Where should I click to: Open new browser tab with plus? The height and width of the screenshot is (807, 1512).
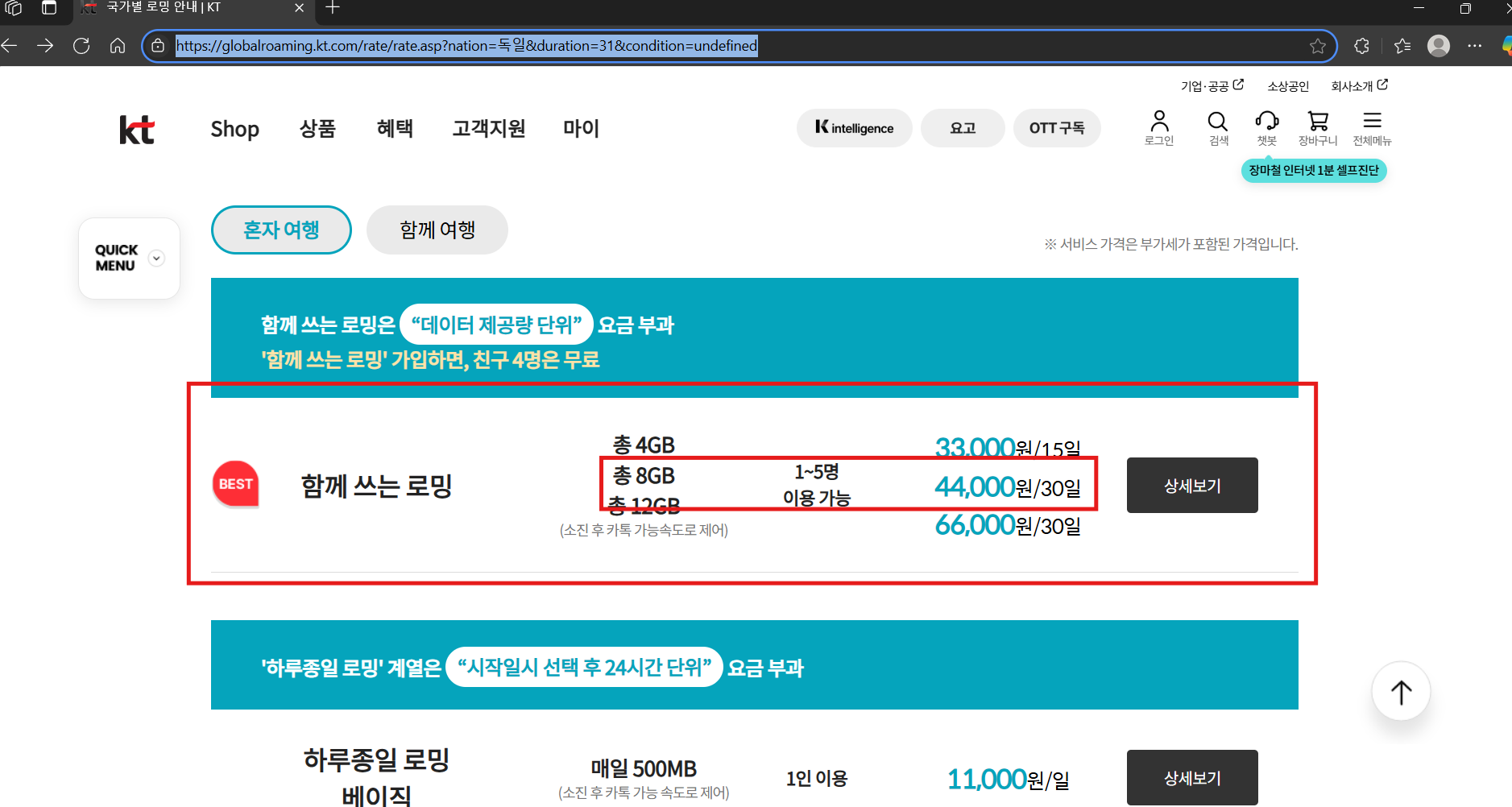pyautogui.click(x=333, y=8)
